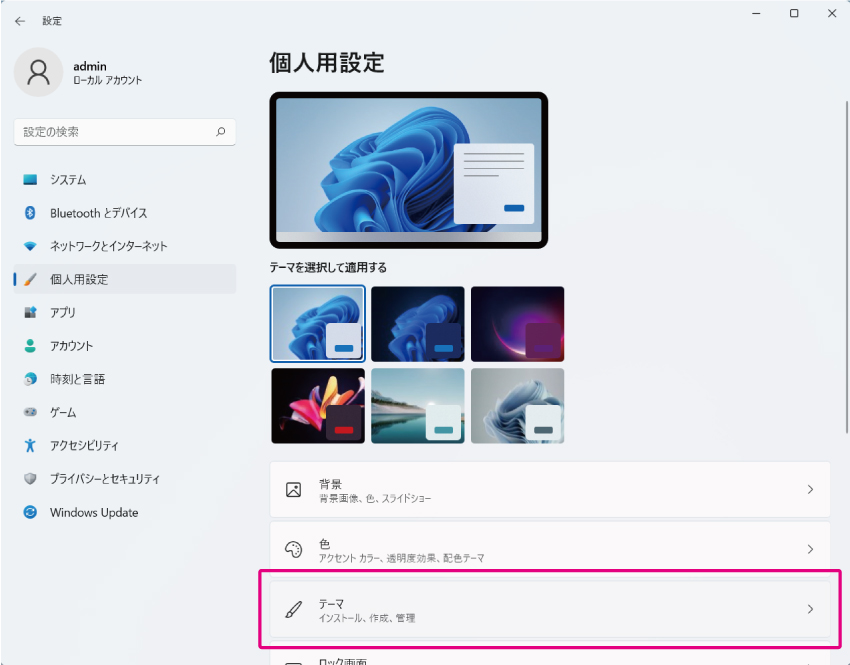Viewport: 850px width, 665px height.
Task: Open ゲーム settings category
Action: coord(125,412)
